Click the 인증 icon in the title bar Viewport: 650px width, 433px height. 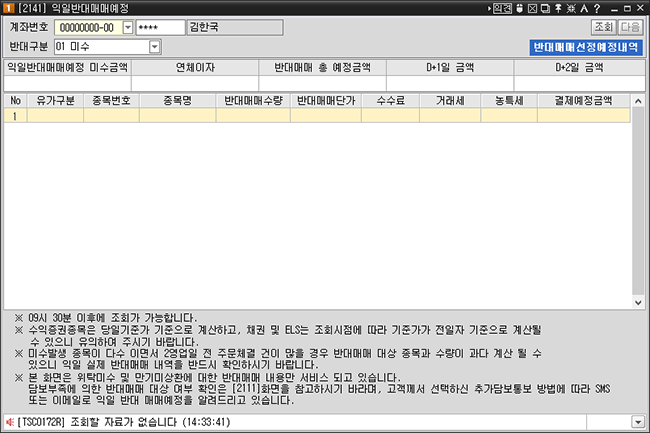click(503, 8)
